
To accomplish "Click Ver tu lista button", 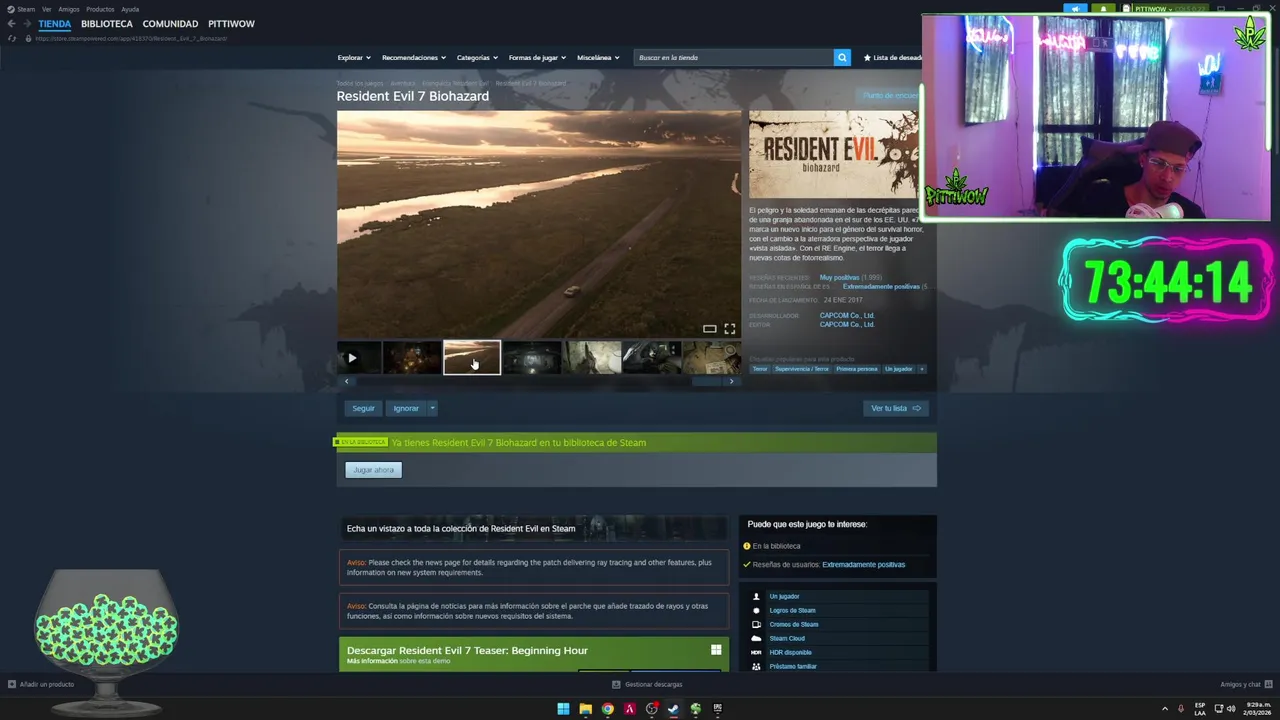I will [x=896, y=408].
